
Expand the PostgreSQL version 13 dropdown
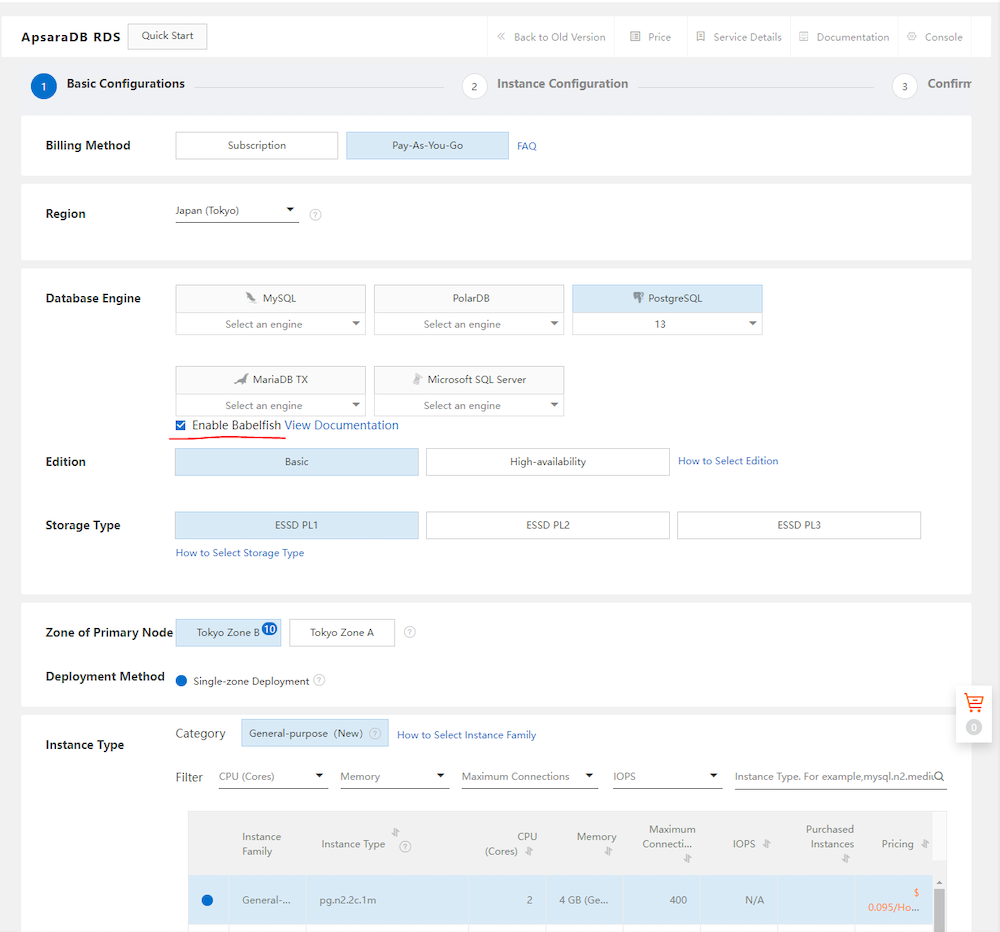[667, 324]
